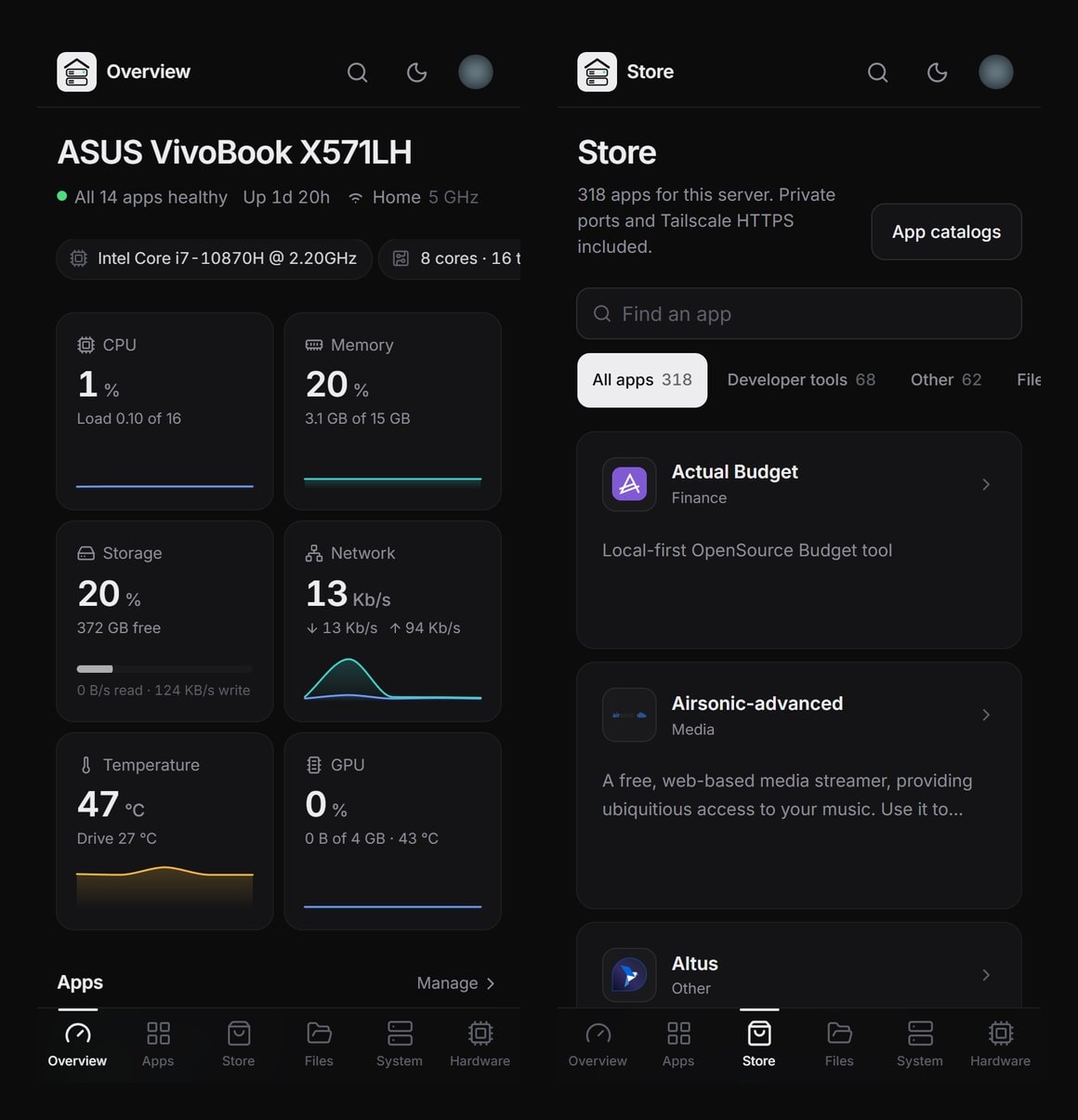Go to Files tab in left bottom bar

tap(319, 1045)
